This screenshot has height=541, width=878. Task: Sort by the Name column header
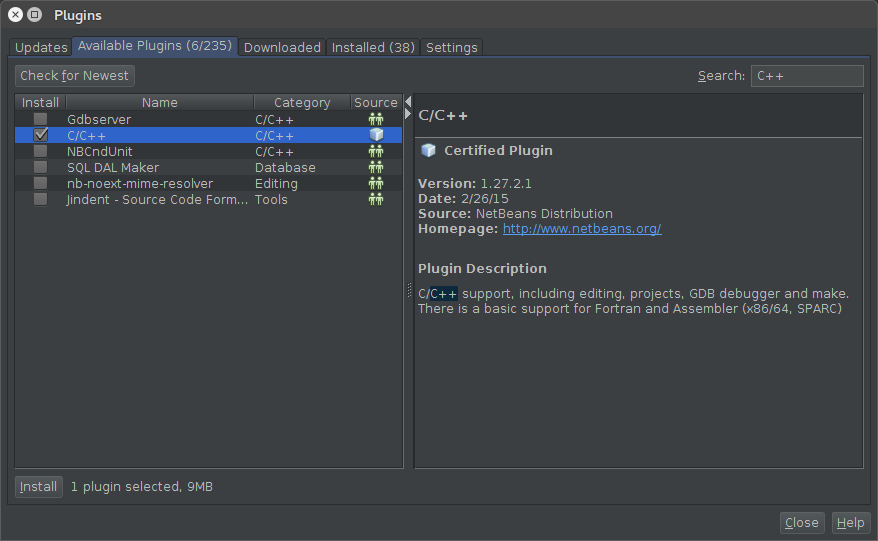coord(160,102)
